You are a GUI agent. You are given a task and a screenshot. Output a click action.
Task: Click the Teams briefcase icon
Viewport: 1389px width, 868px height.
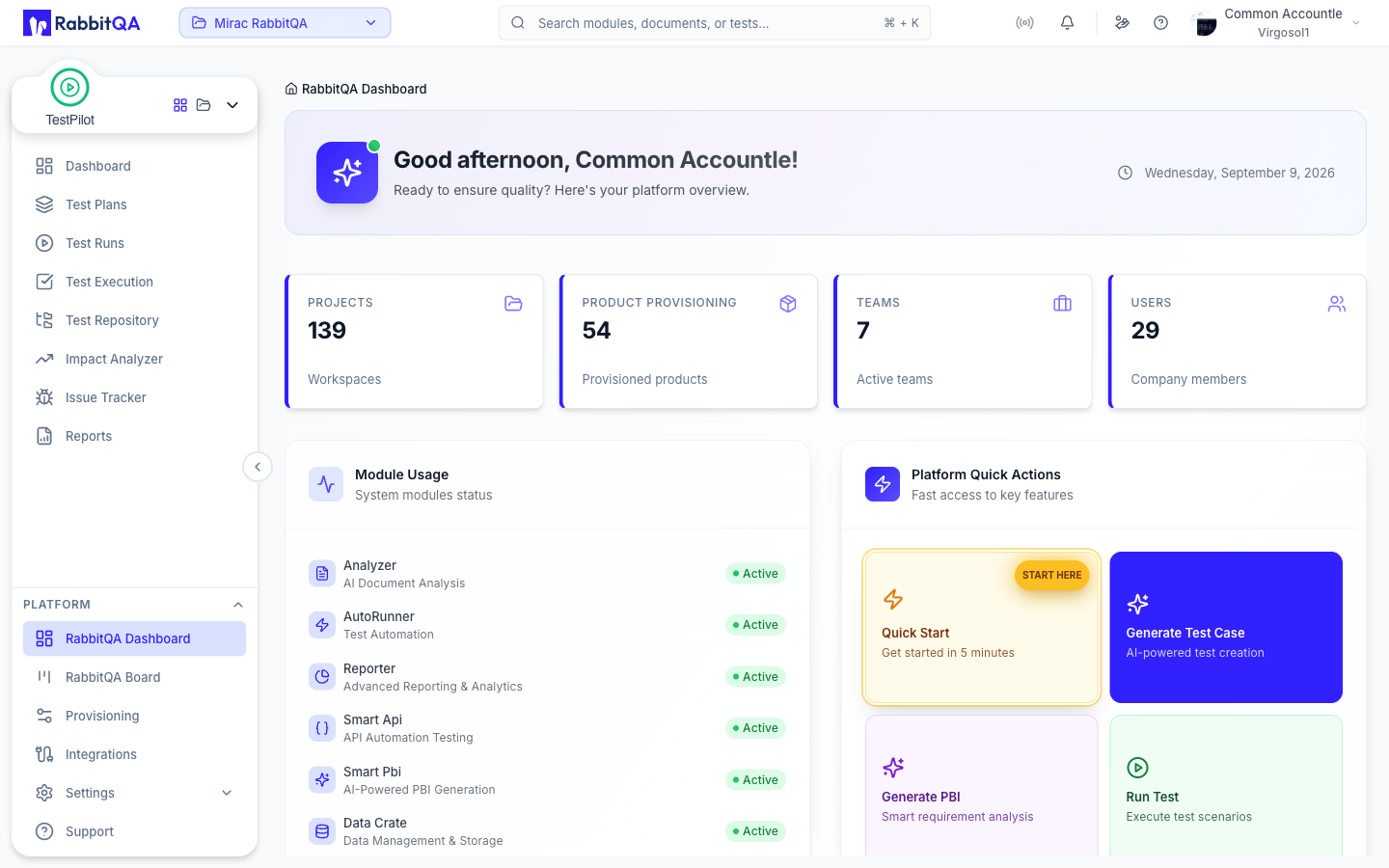1062,304
